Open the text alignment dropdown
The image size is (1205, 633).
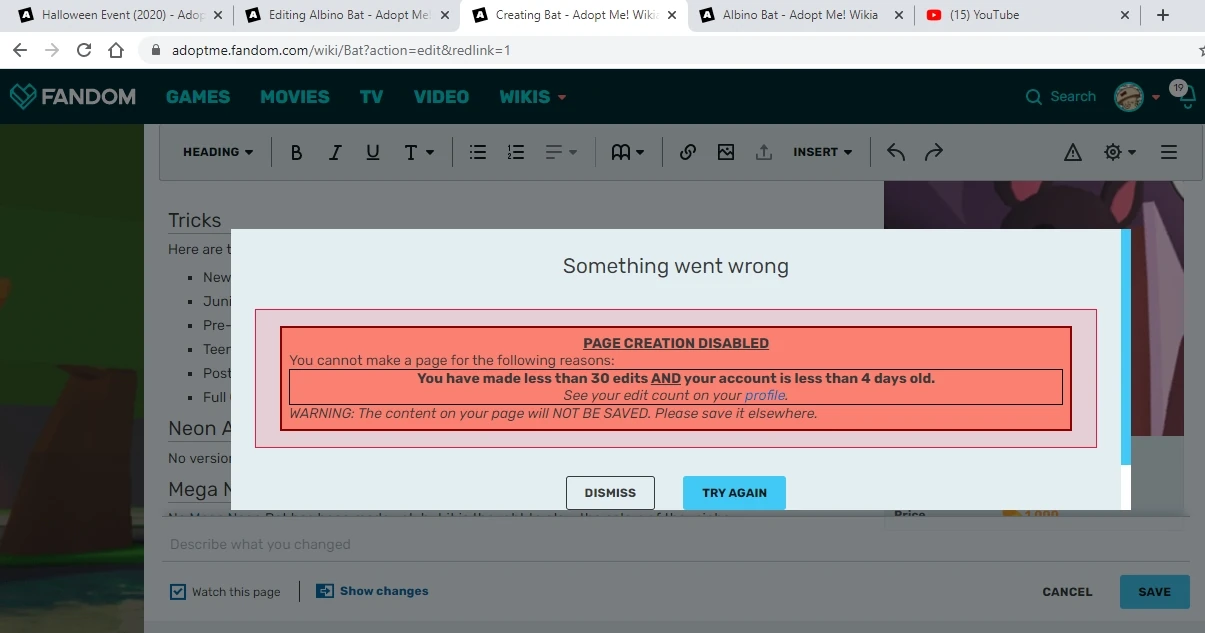point(561,152)
